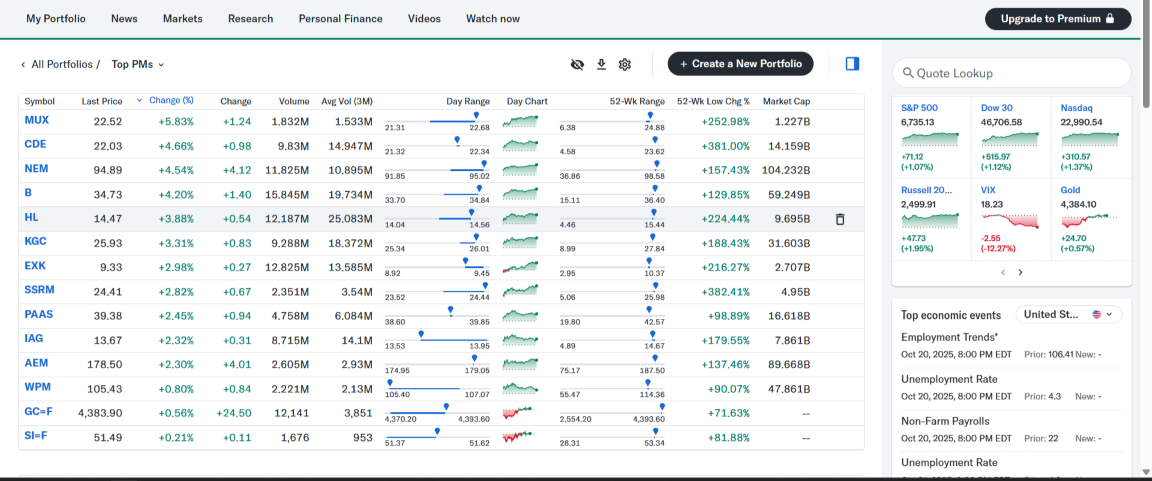Viewport: 1152px width, 481px height.
Task: Open the NEM ticker link
Action: (x=37, y=169)
